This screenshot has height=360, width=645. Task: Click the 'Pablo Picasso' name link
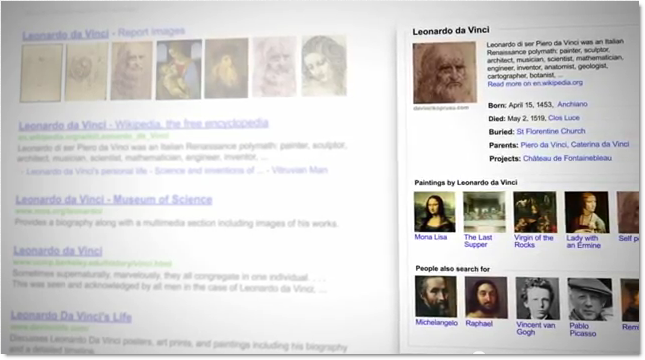(x=582, y=330)
